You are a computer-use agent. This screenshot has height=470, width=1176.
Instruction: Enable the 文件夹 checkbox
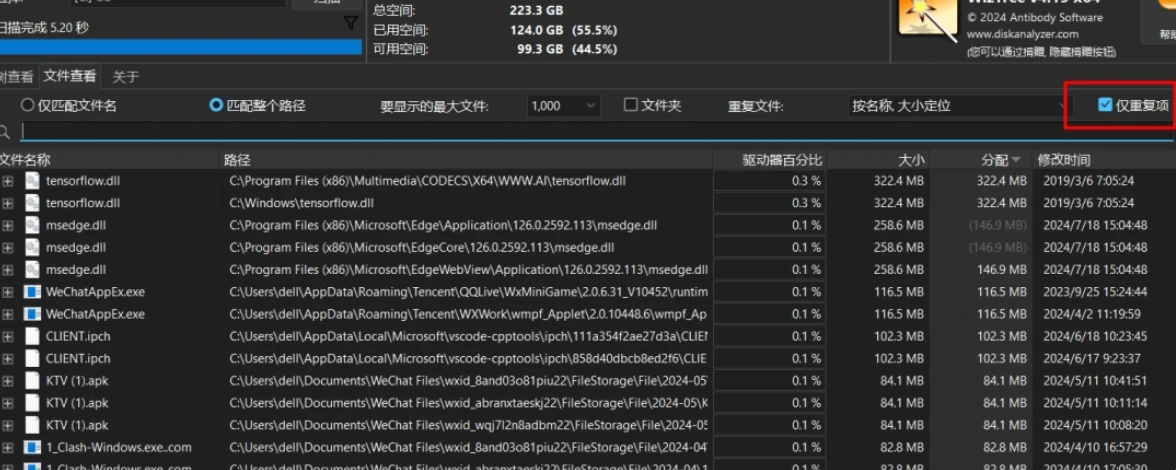coord(630,105)
